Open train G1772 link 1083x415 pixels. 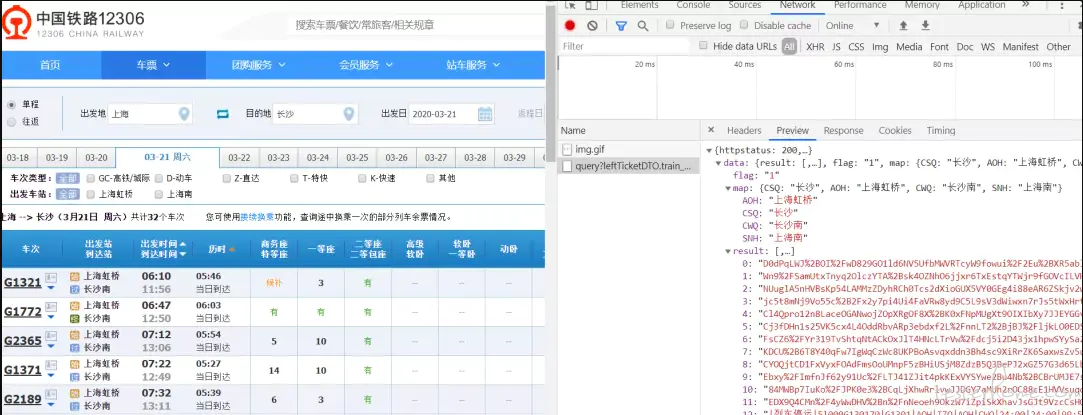coord(23,311)
